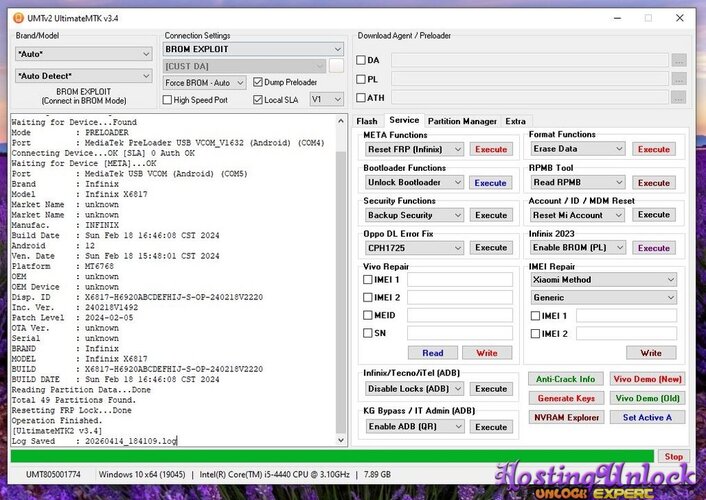Check the PL checkbox
The width and height of the screenshot is (706, 500).
361,79
